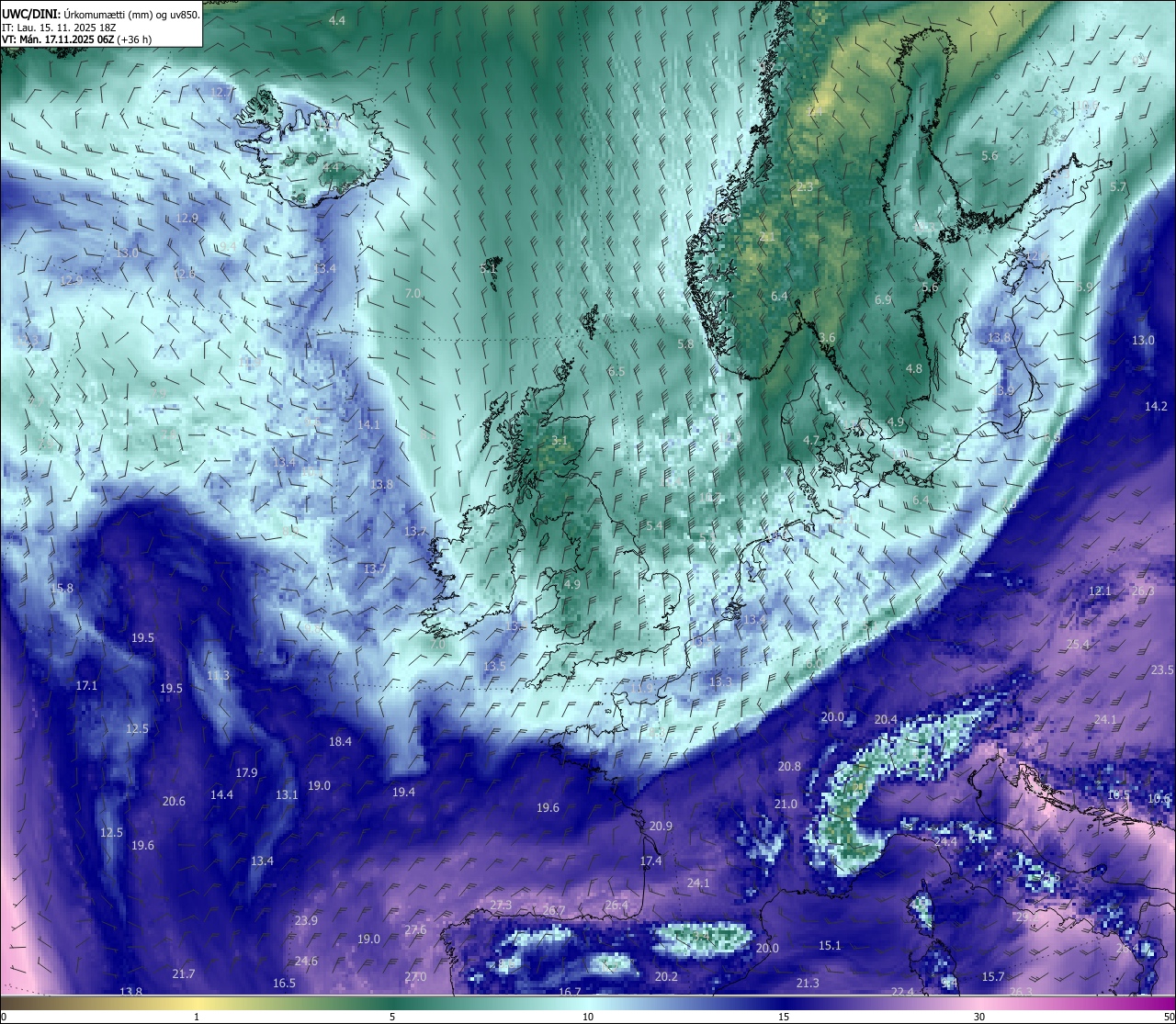The image size is (1176, 1024).
Task: Select the 20.4 value north of the Alps
Action: point(886,719)
